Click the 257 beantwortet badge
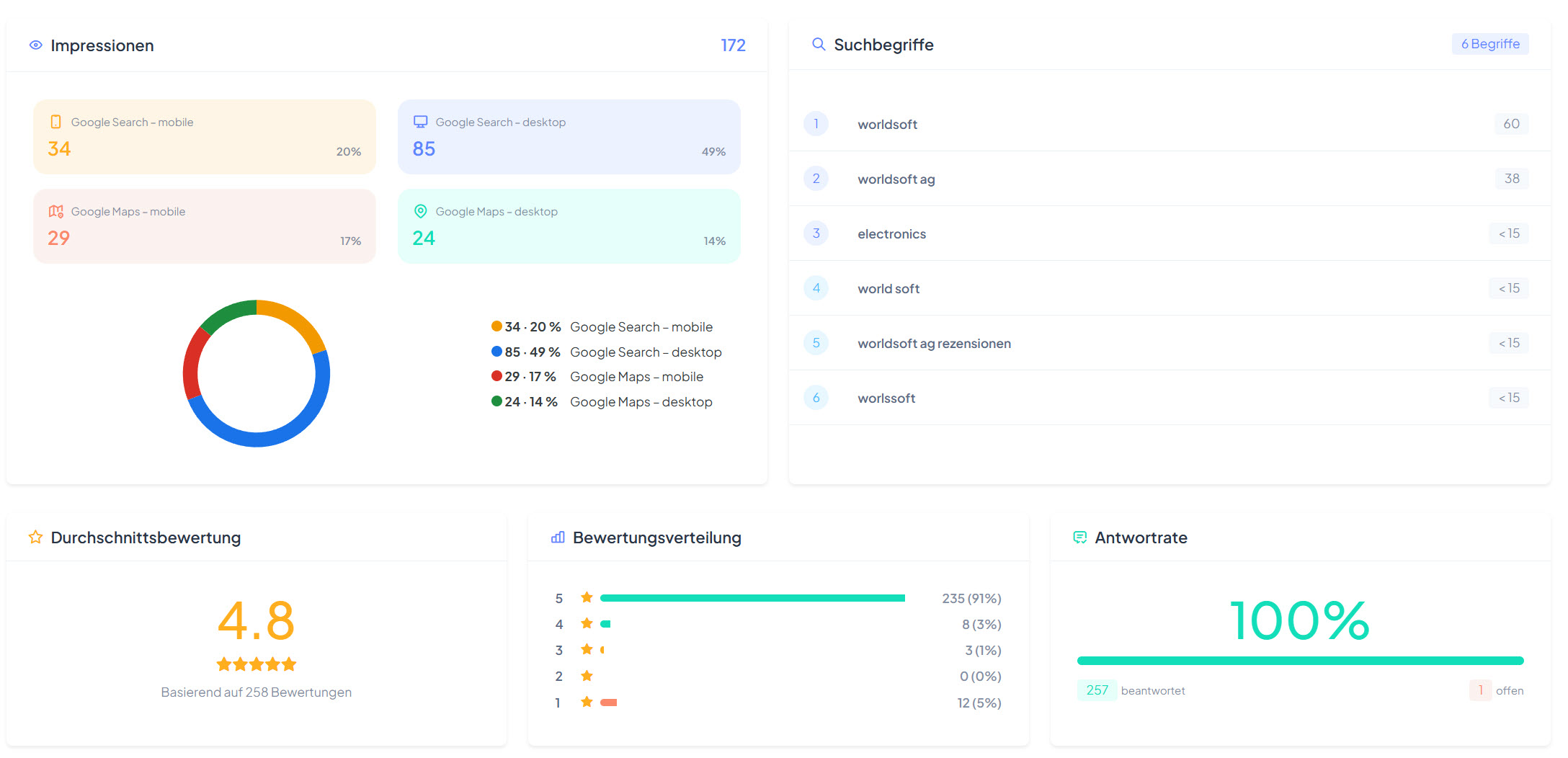This screenshot has height=758, width=1568. coord(1097,690)
